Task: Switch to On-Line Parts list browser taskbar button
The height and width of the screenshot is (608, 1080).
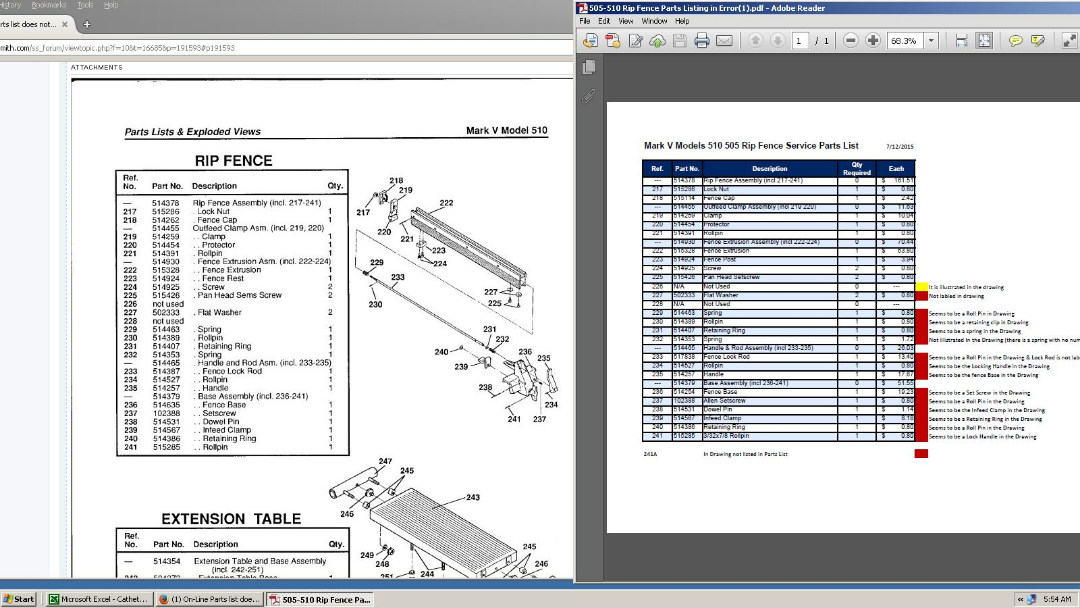Action: click(x=209, y=599)
